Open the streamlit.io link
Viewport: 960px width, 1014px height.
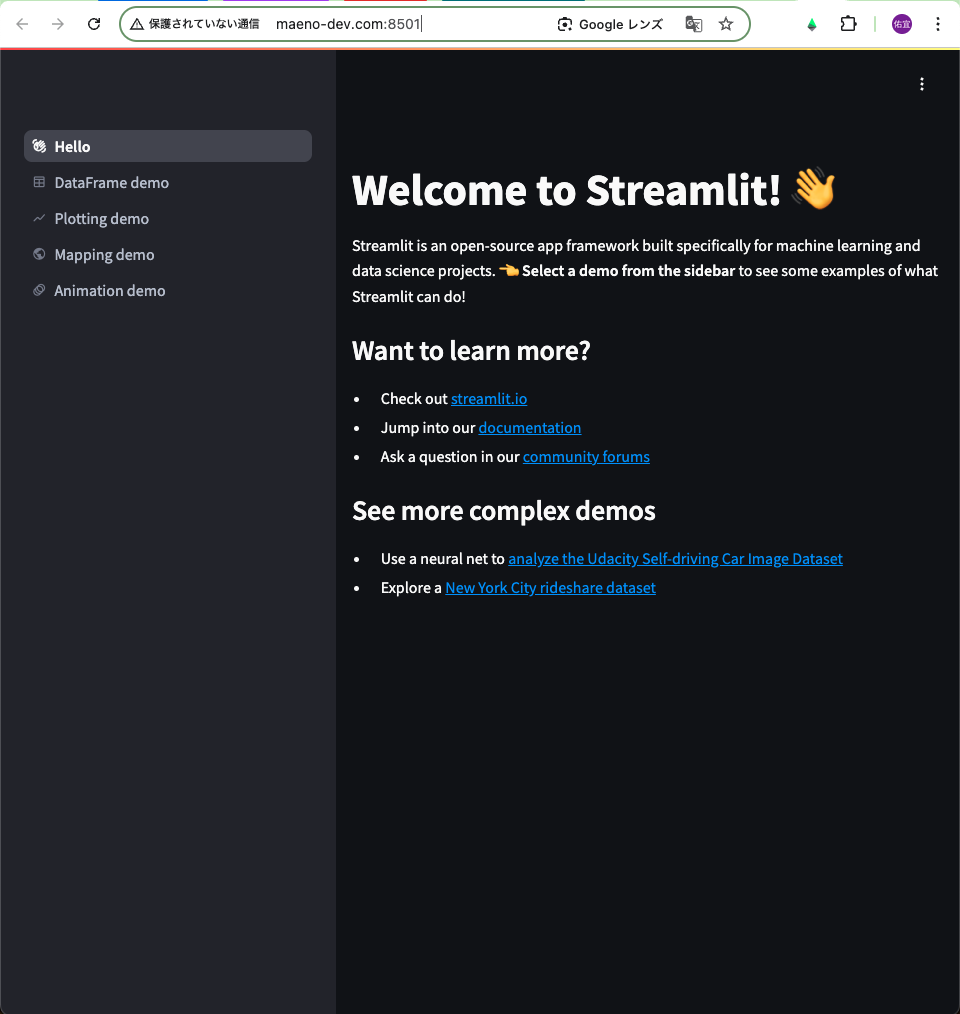tap(488, 398)
